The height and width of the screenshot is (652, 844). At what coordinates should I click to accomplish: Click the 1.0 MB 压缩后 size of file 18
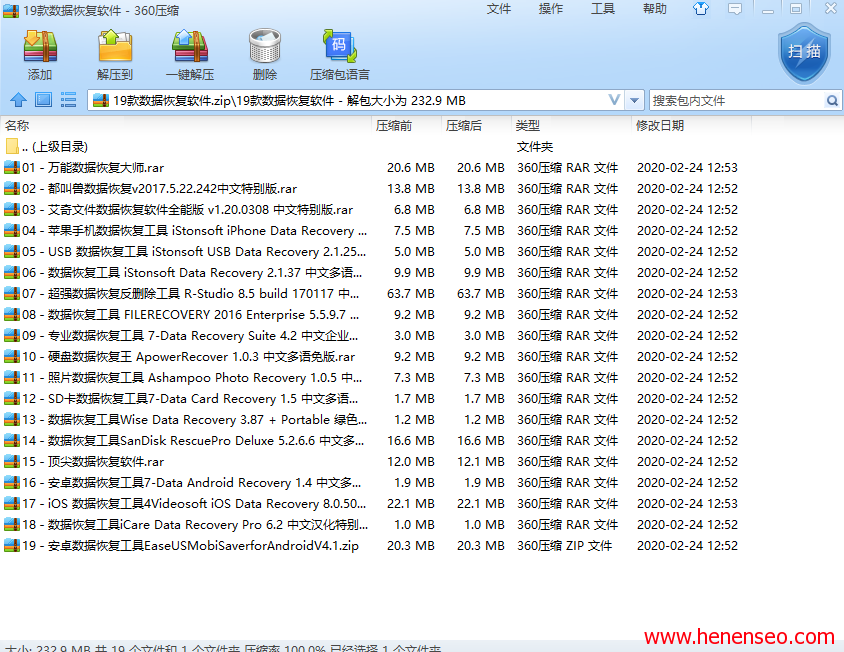[484, 524]
